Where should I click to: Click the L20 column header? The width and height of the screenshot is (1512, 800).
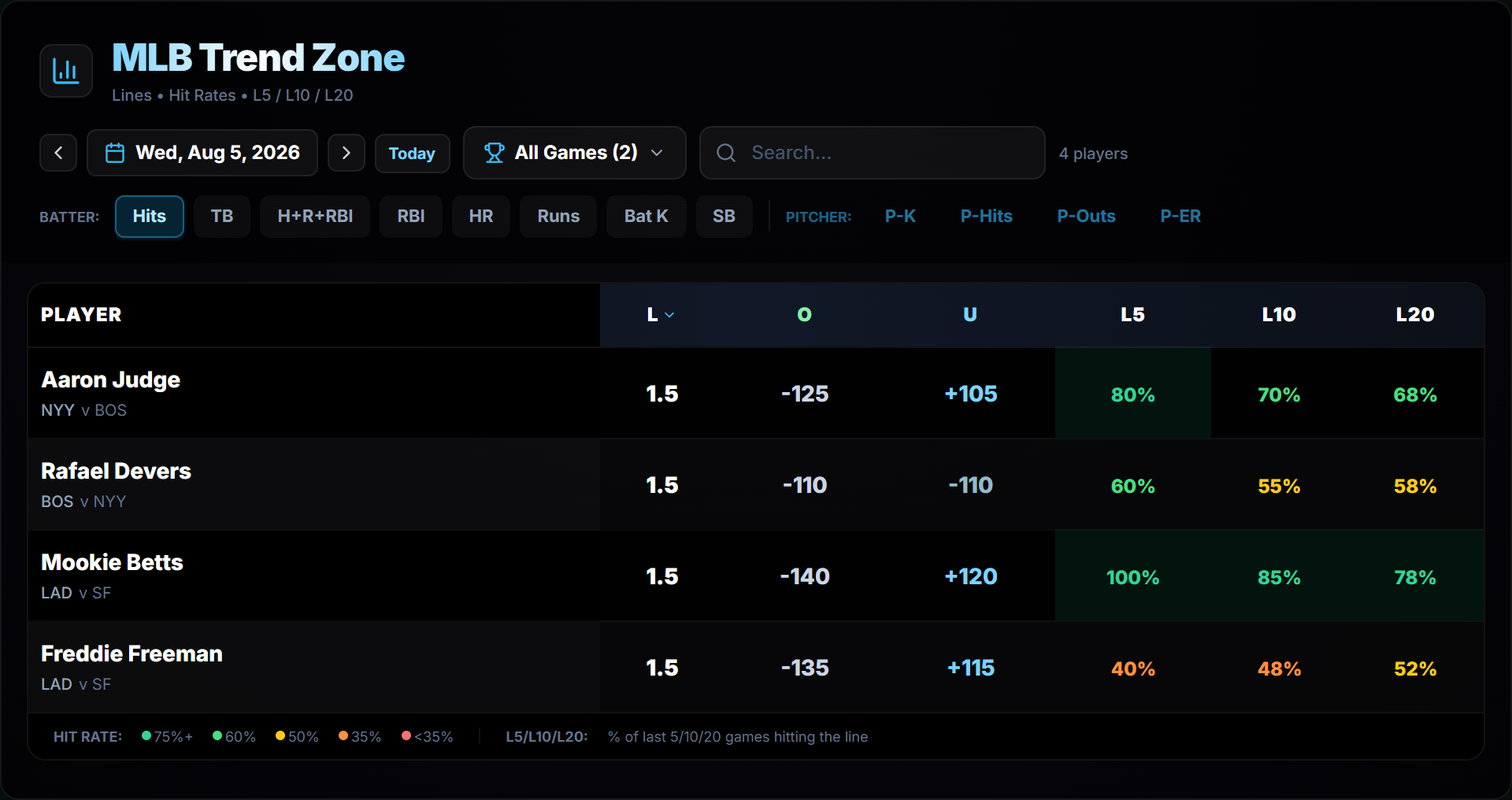pos(1415,315)
